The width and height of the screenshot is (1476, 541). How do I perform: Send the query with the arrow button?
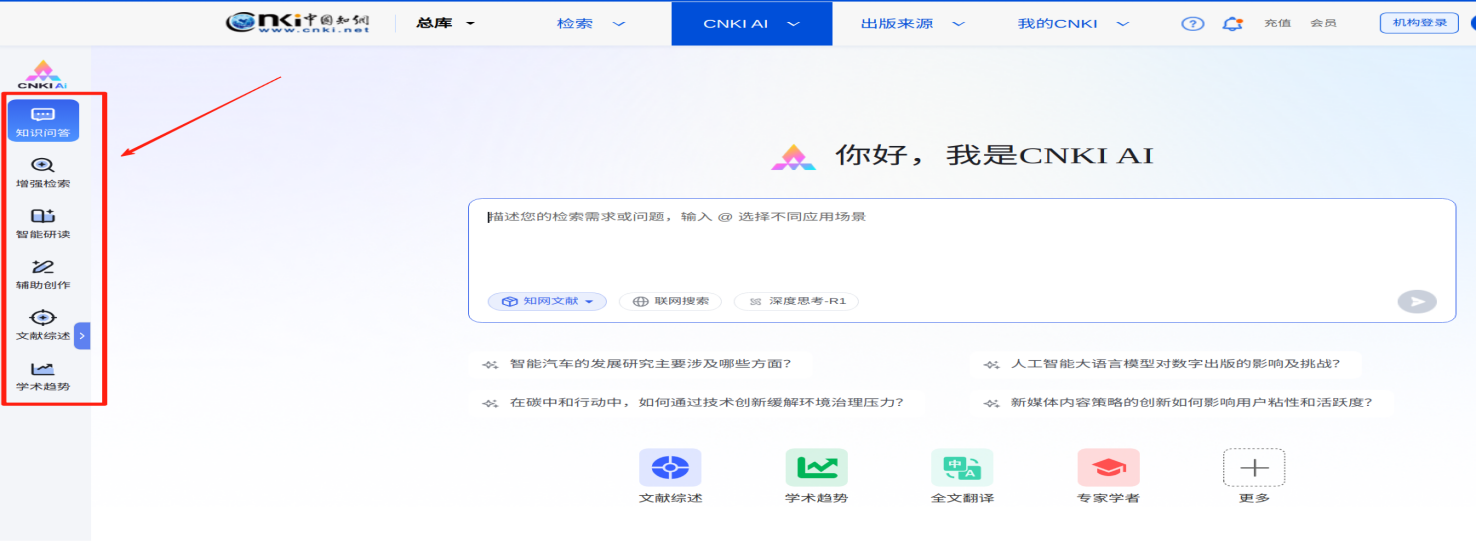click(1417, 301)
